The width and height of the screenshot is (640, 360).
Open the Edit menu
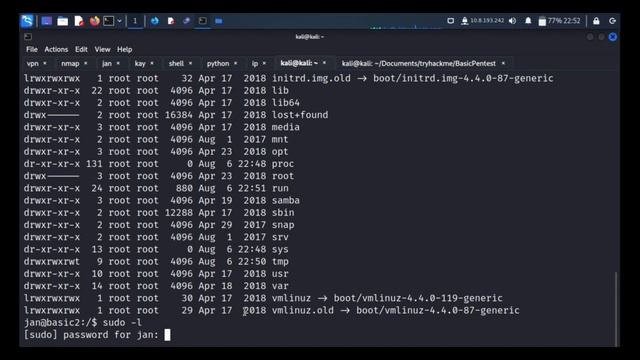pos(81,49)
